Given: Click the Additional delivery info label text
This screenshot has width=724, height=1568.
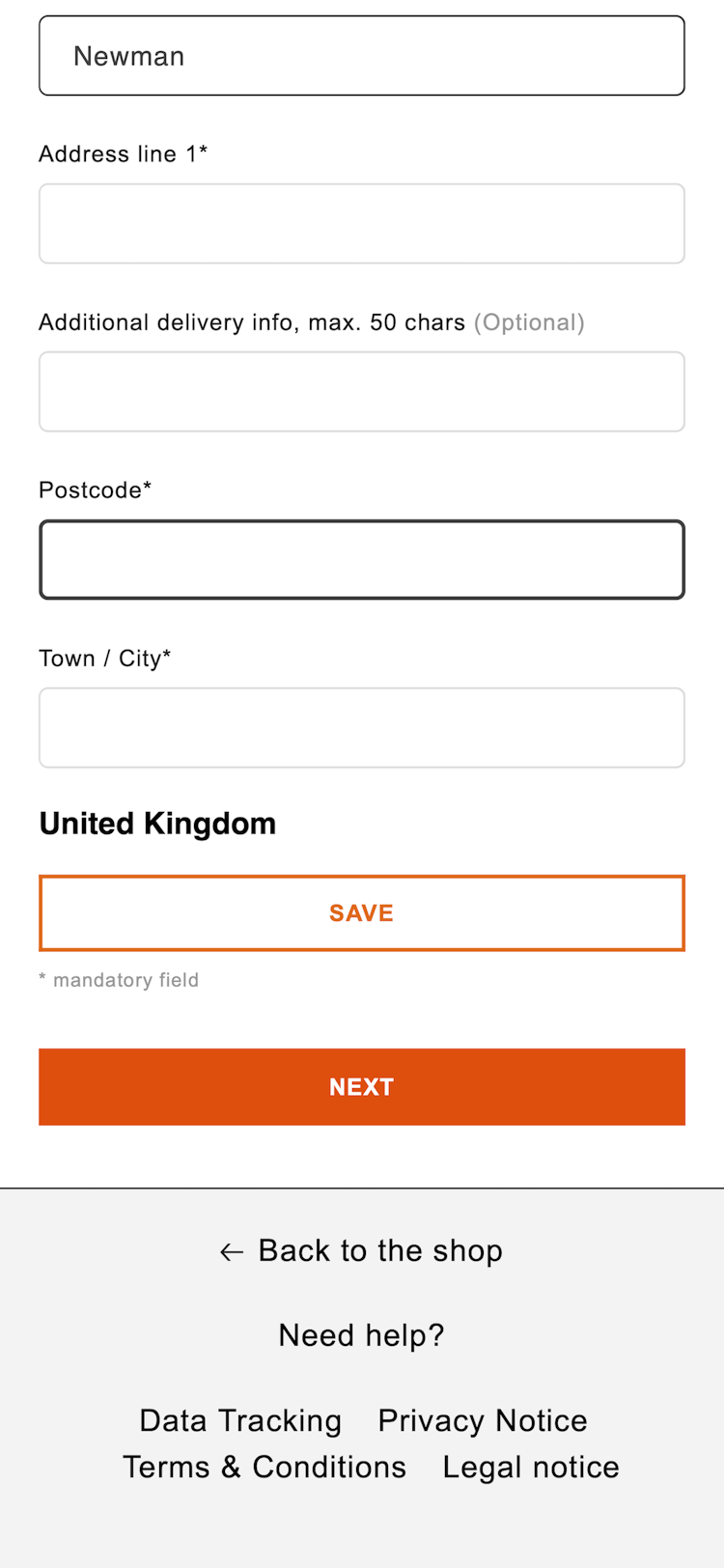Looking at the screenshot, I should coord(252,322).
